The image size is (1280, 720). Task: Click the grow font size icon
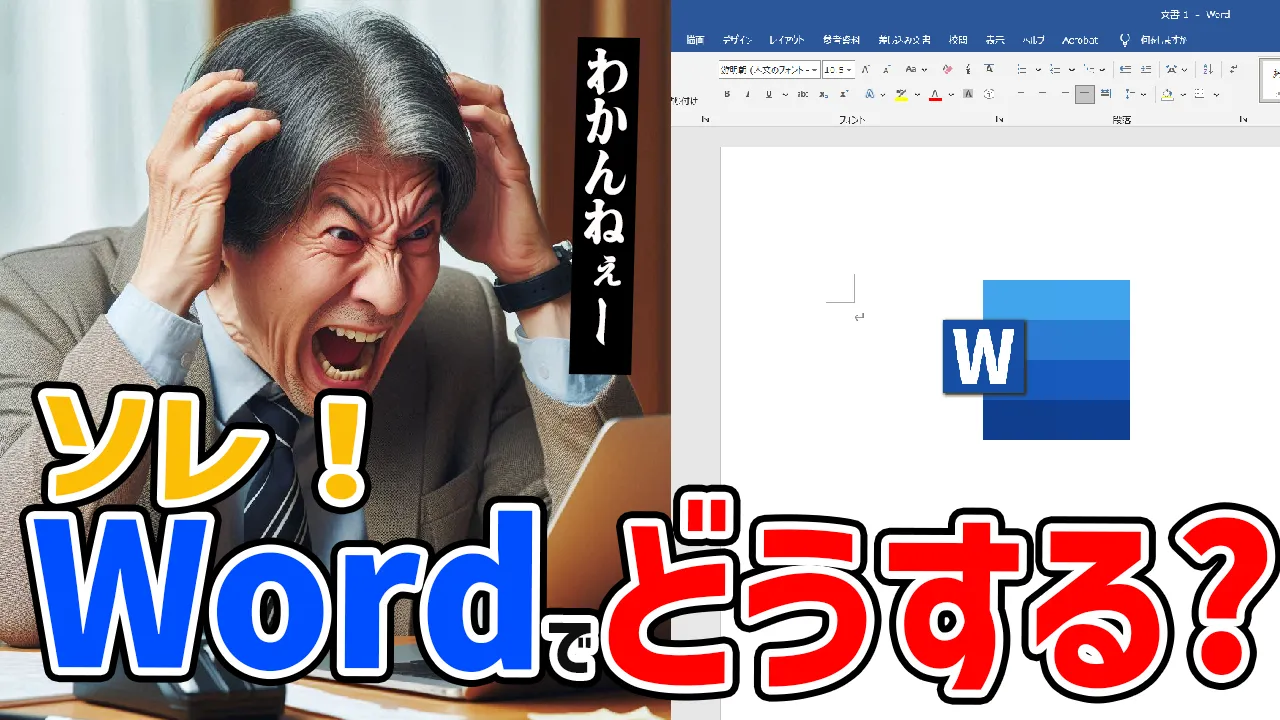[x=865, y=69]
